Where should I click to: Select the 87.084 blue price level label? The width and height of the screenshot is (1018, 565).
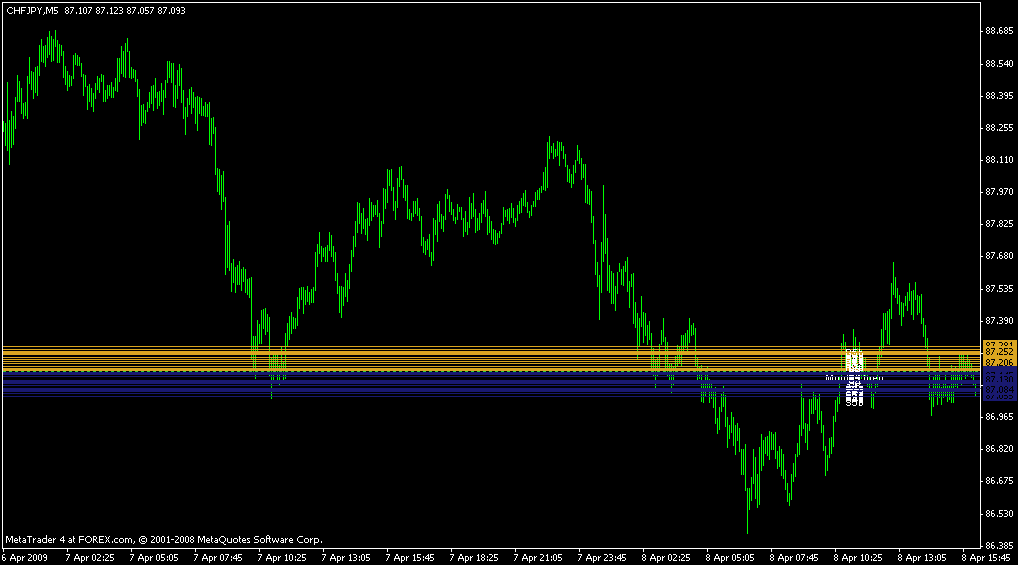pyautogui.click(x=999, y=390)
